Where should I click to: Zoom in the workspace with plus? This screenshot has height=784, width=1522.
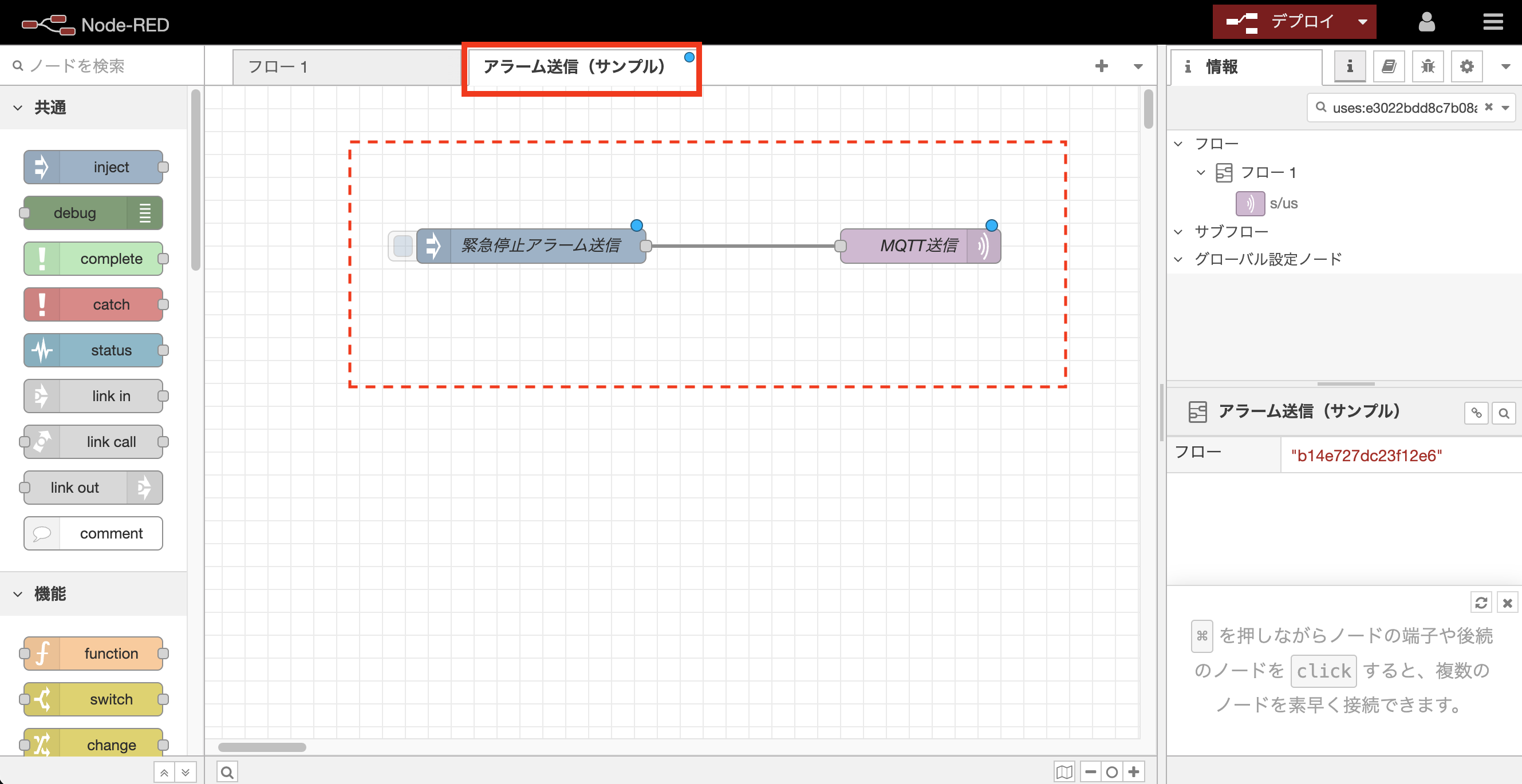pyautogui.click(x=1134, y=771)
